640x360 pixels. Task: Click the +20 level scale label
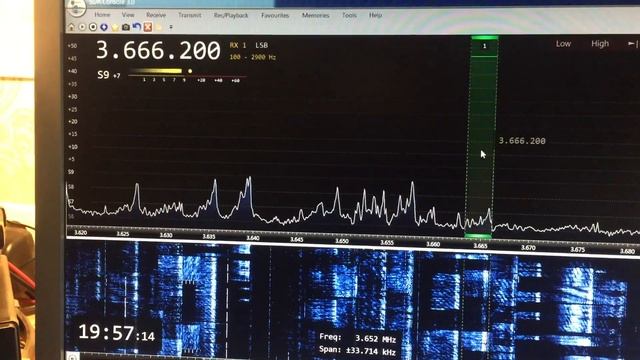click(73, 122)
